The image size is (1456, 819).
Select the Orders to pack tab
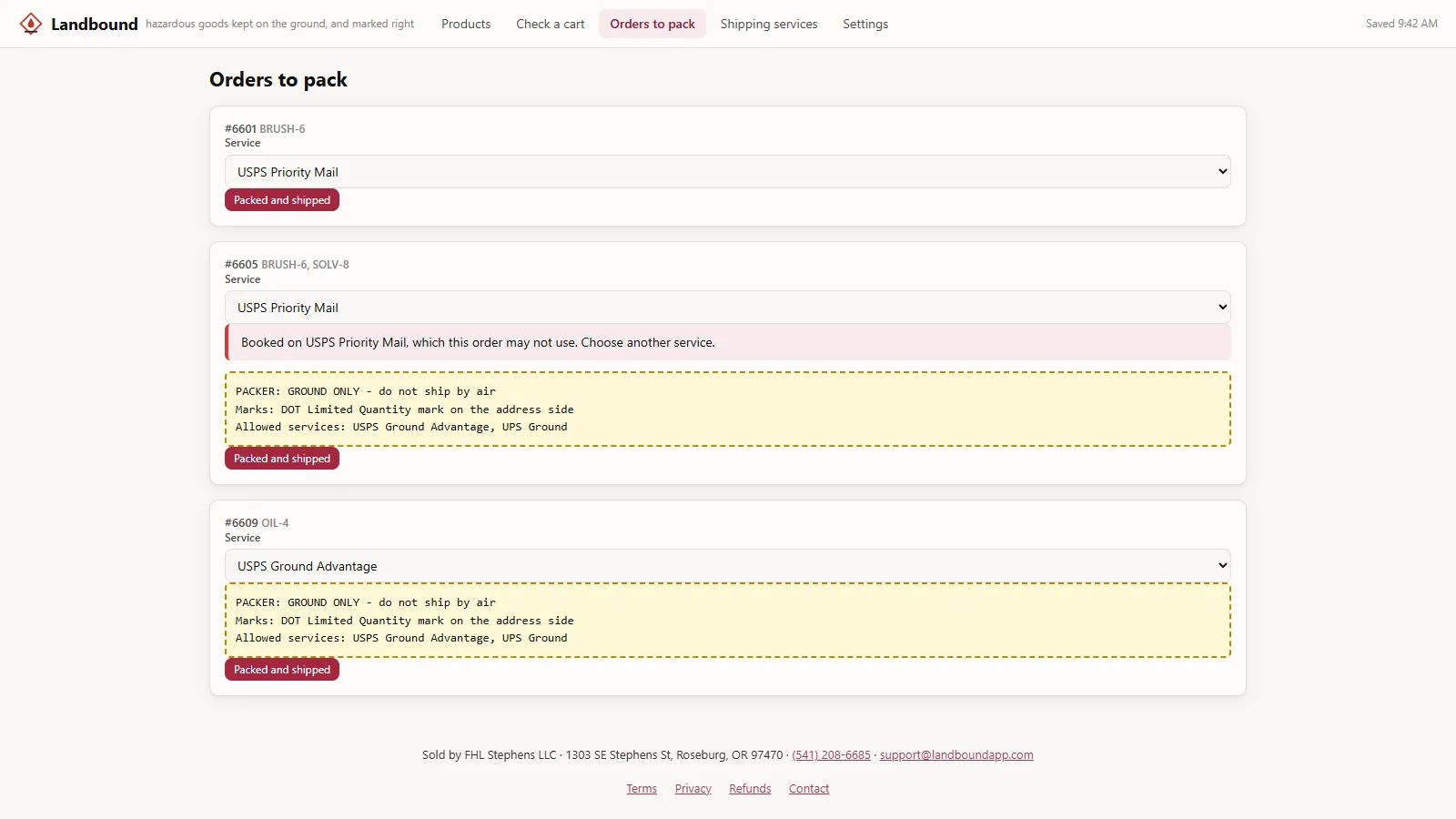point(652,24)
